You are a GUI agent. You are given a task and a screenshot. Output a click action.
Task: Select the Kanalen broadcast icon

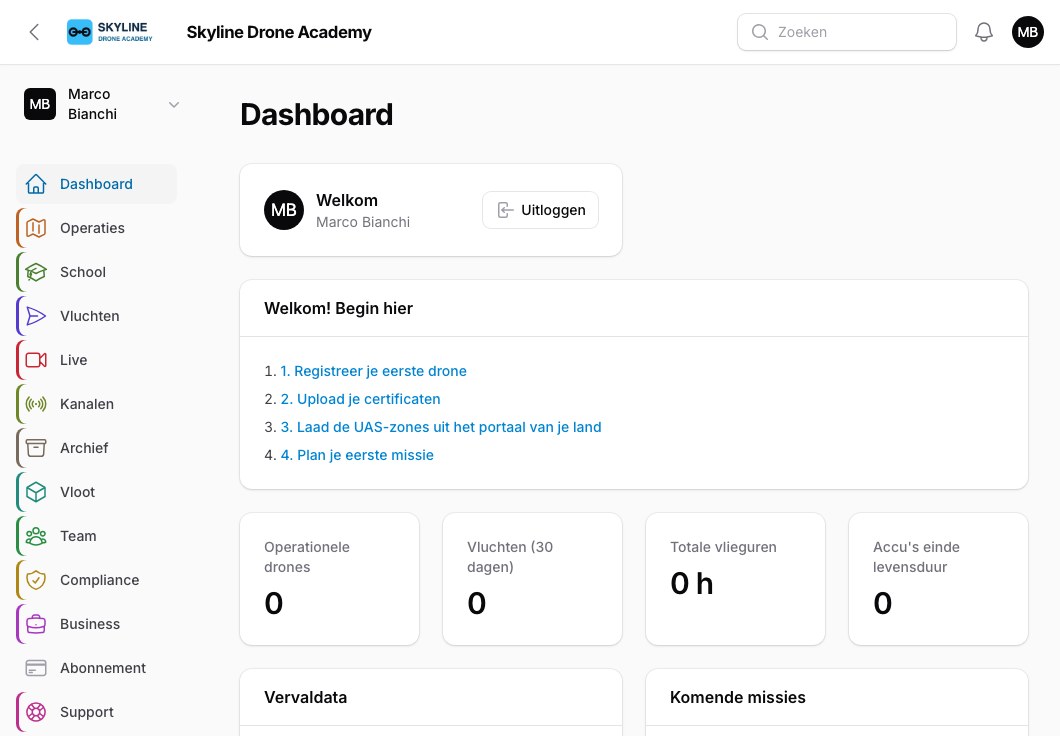36,404
